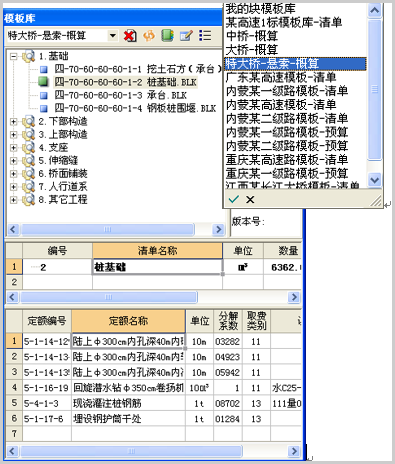Collapse the 1.基础 tree node
Viewport: 395px width, 464px height.
tap(13, 56)
